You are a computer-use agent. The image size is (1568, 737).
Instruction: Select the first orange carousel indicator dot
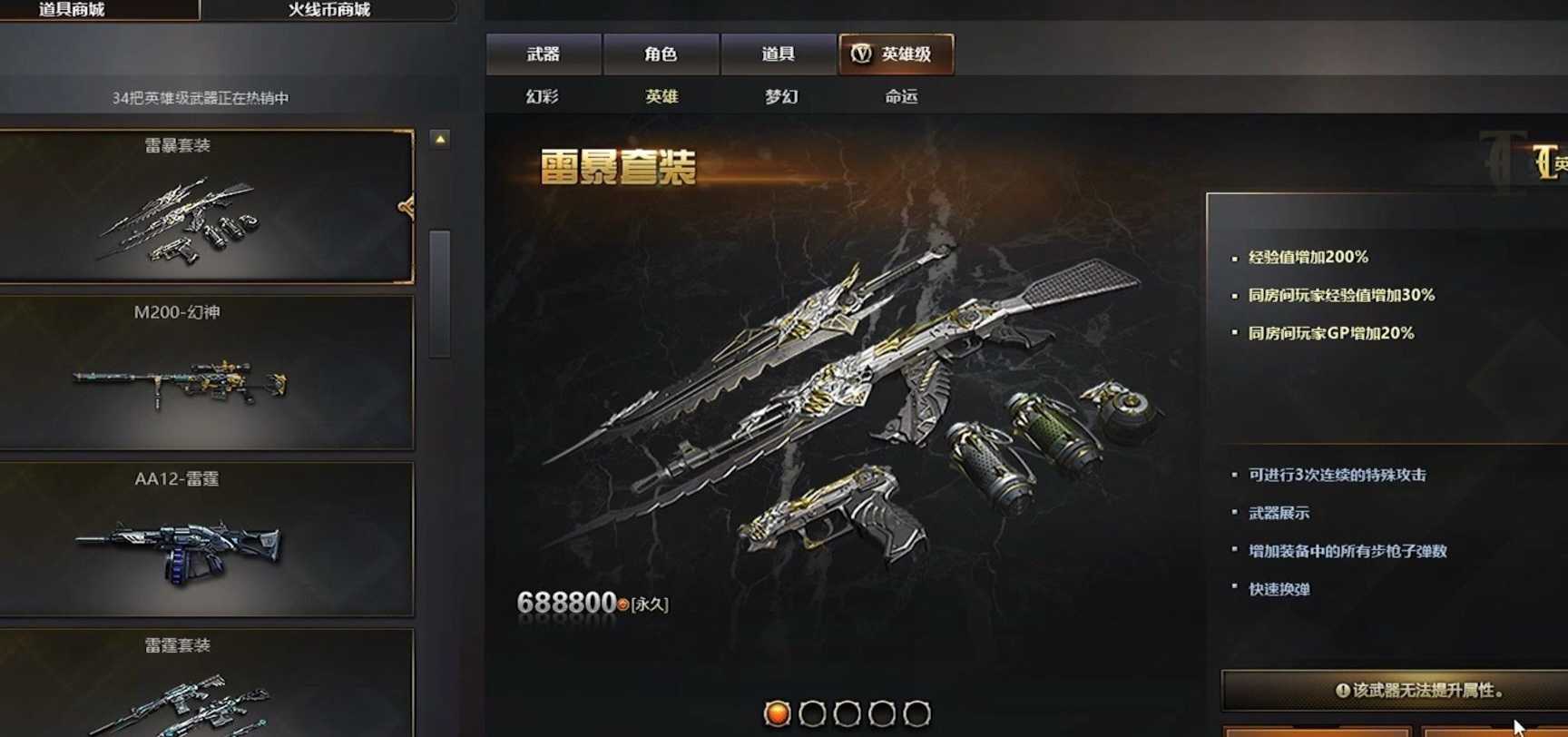point(777,713)
